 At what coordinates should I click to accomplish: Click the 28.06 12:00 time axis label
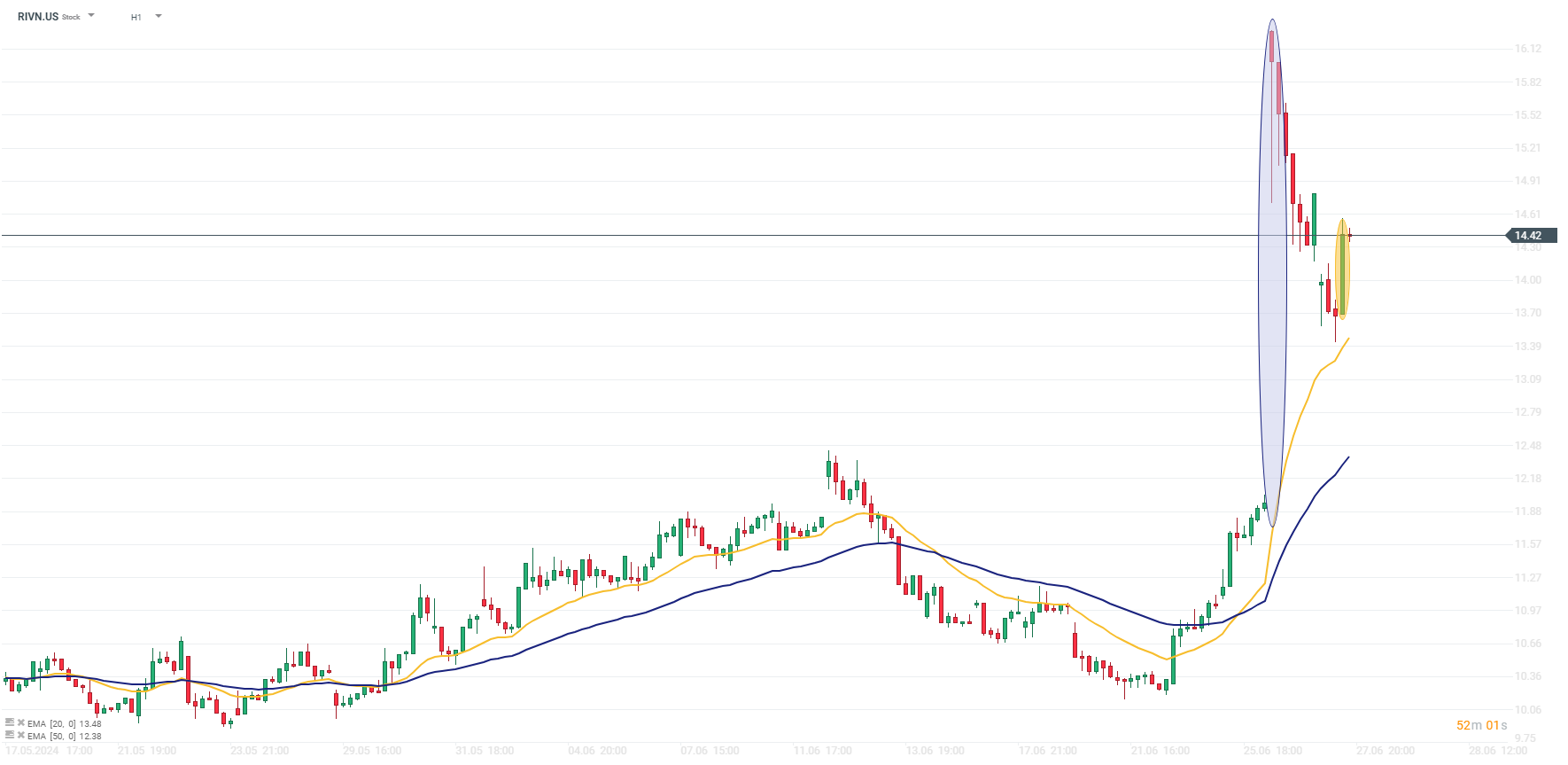1497,751
